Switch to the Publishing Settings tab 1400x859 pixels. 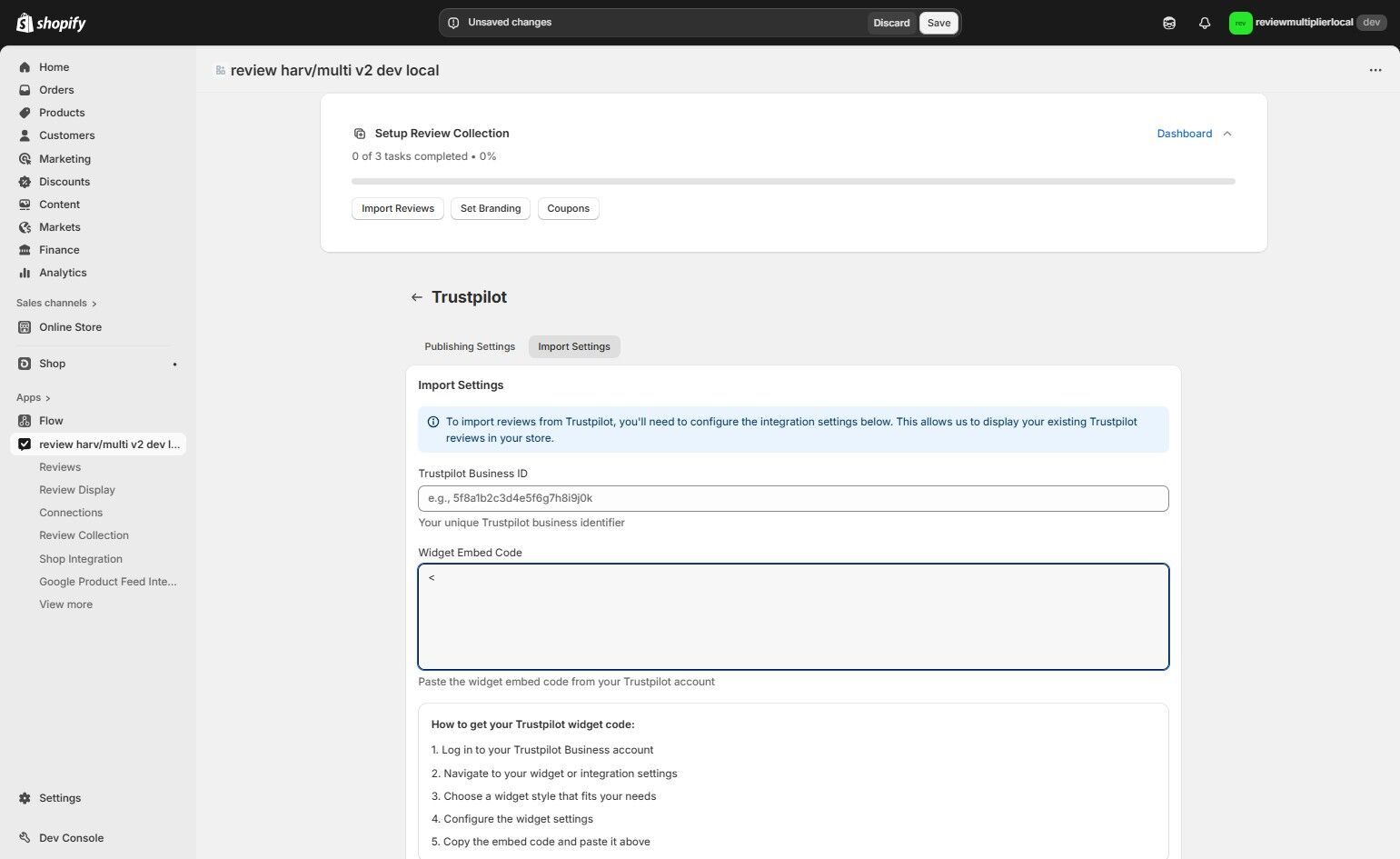pyautogui.click(x=469, y=346)
